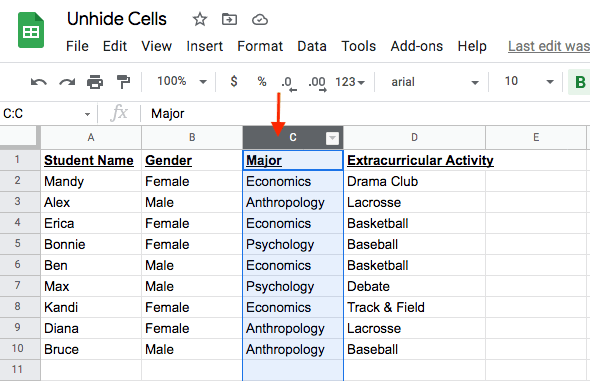Format as percent

coord(262,81)
